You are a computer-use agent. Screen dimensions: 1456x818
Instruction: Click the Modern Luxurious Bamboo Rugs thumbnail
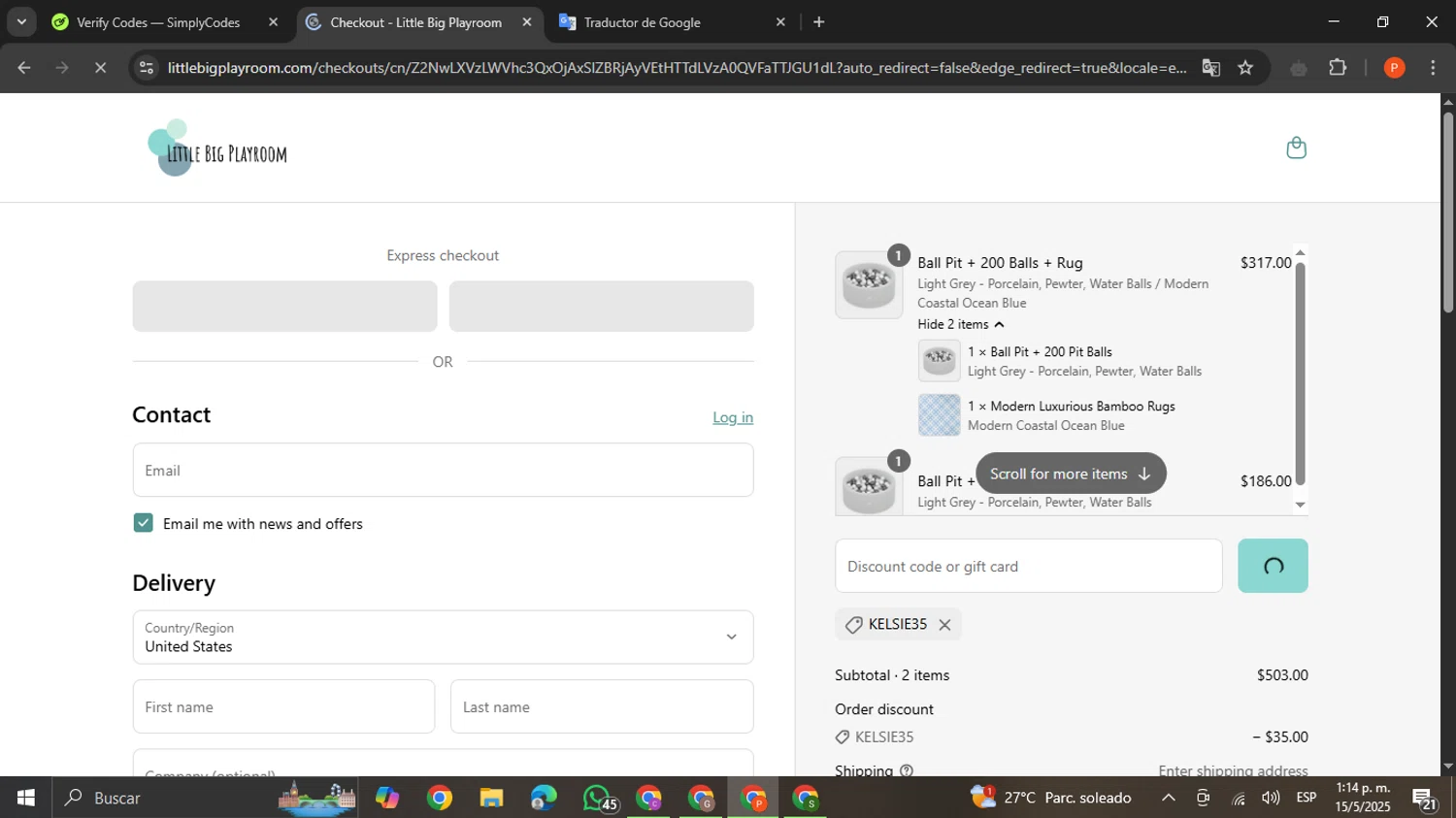pos(939,415)
